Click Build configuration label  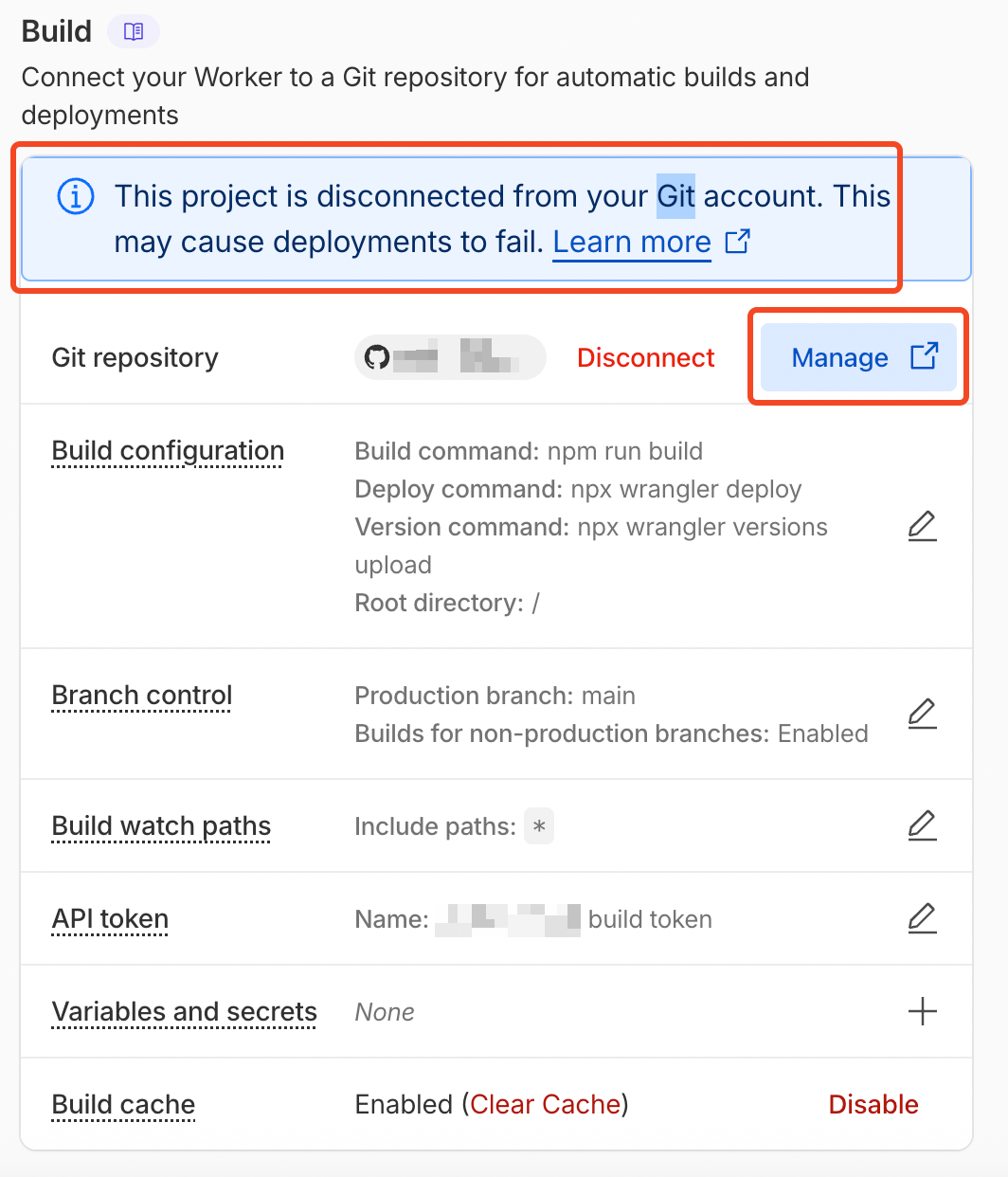pos(168,451)
